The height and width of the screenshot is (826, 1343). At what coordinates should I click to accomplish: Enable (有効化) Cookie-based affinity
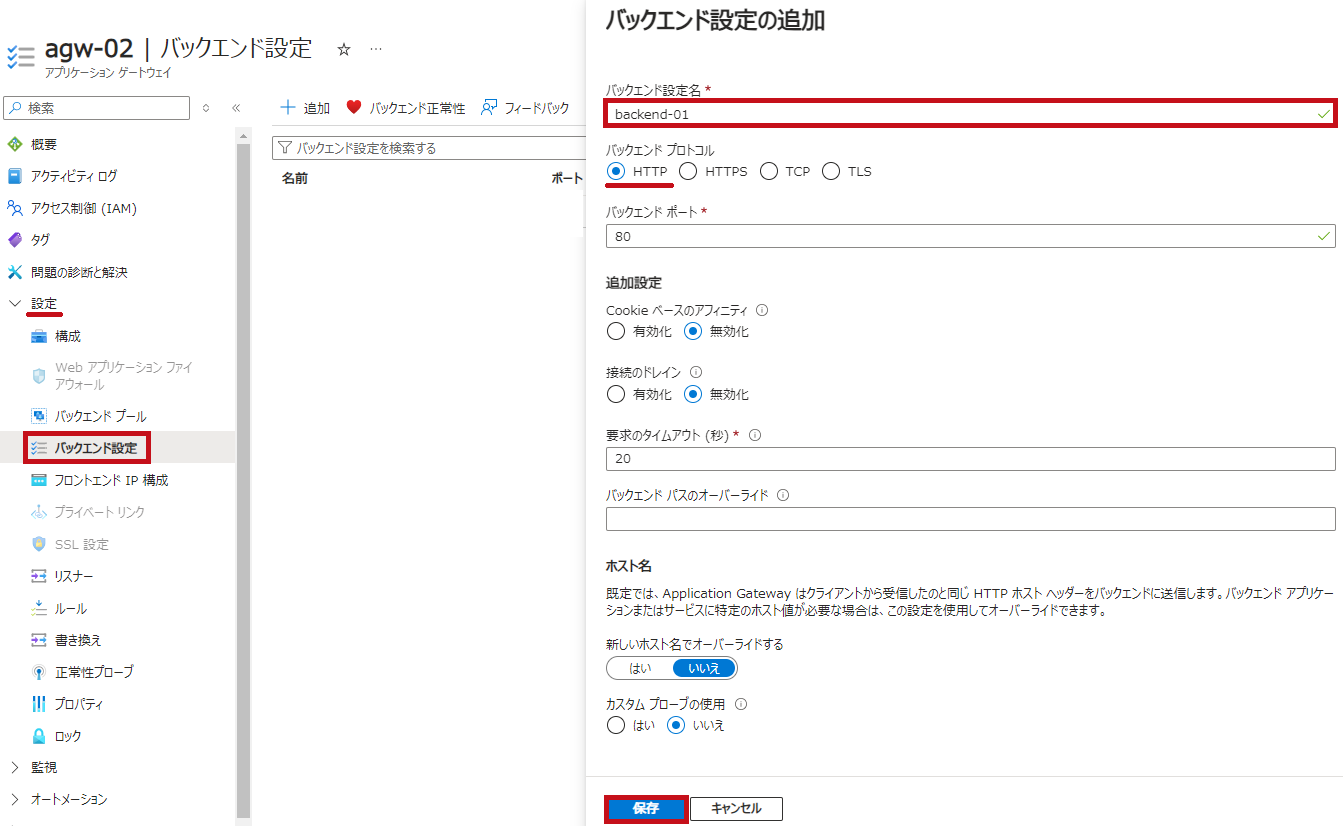pos(616,331)
